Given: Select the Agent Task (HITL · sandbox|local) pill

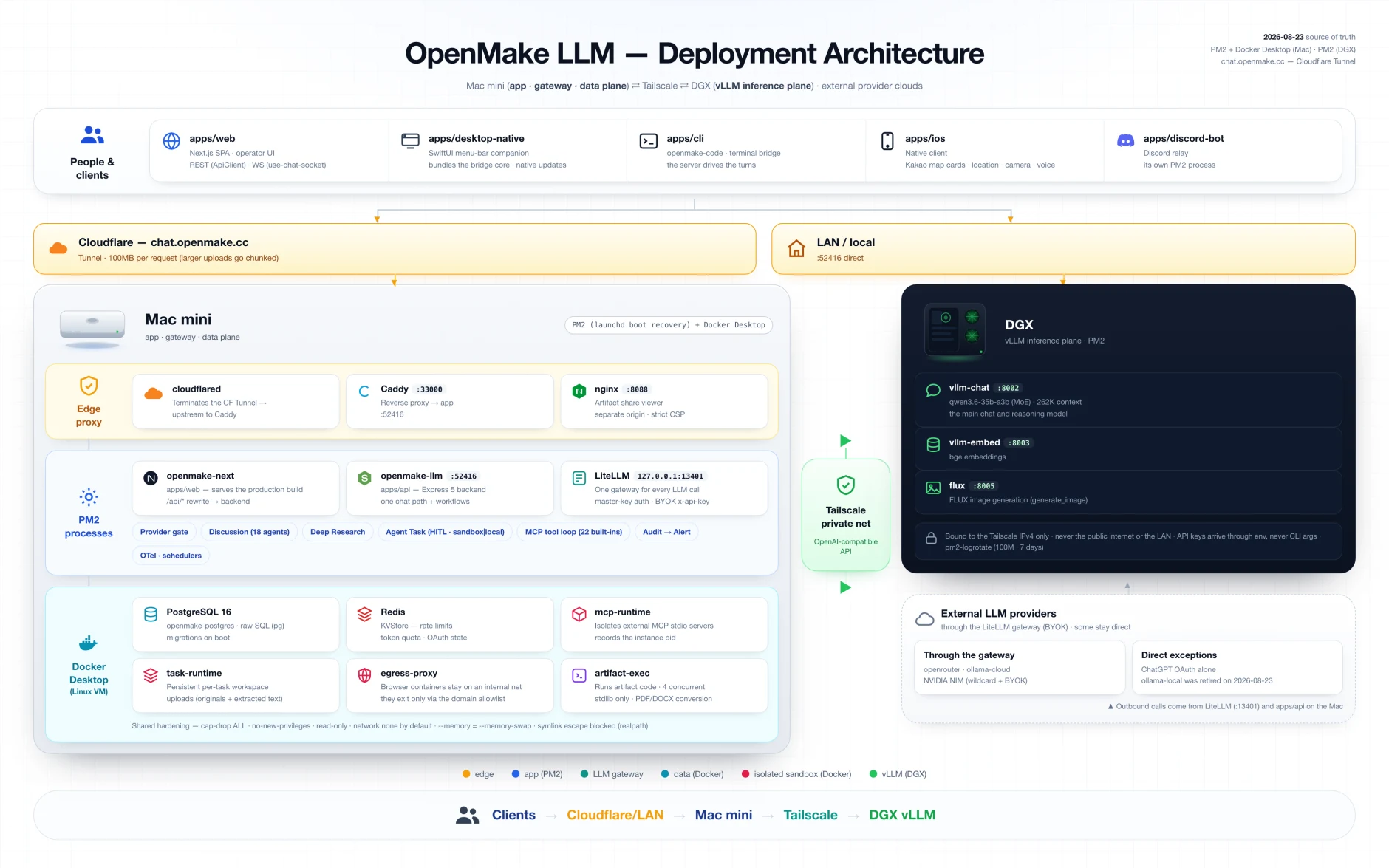Looking at the screenshot, I should (x=445, y=532).
